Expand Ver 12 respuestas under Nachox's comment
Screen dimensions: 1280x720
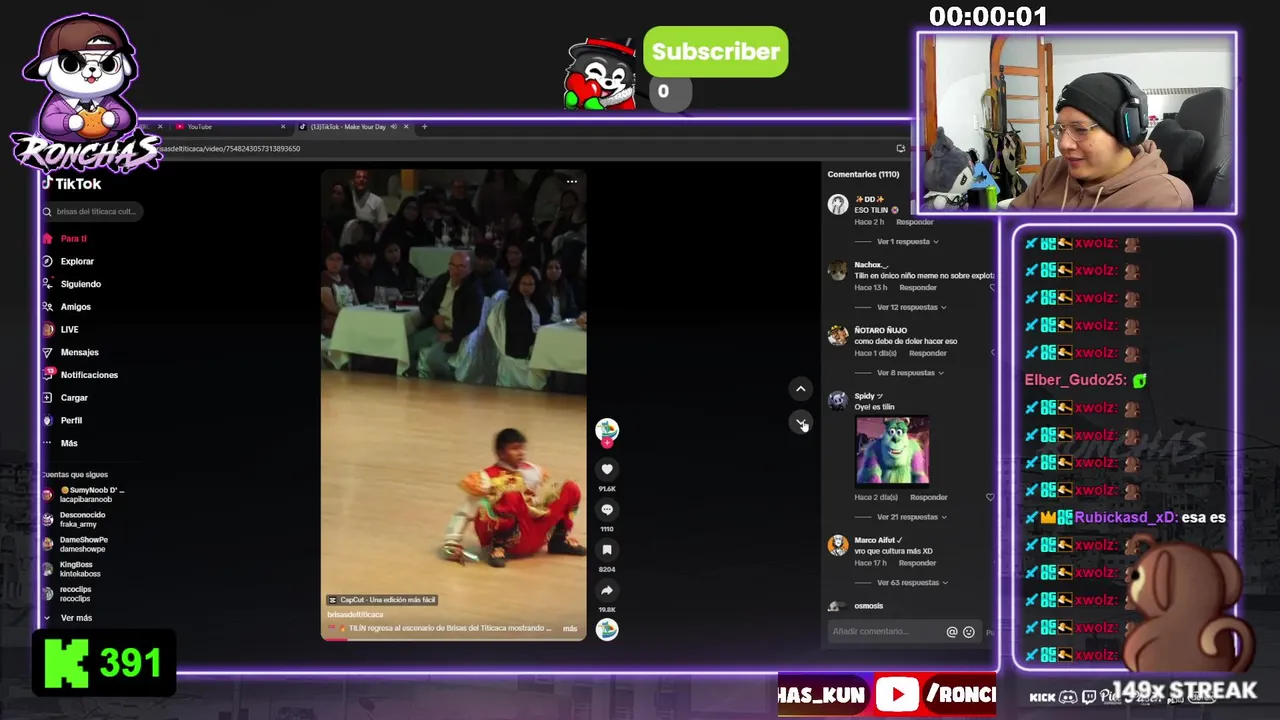(x=911, y=307)
